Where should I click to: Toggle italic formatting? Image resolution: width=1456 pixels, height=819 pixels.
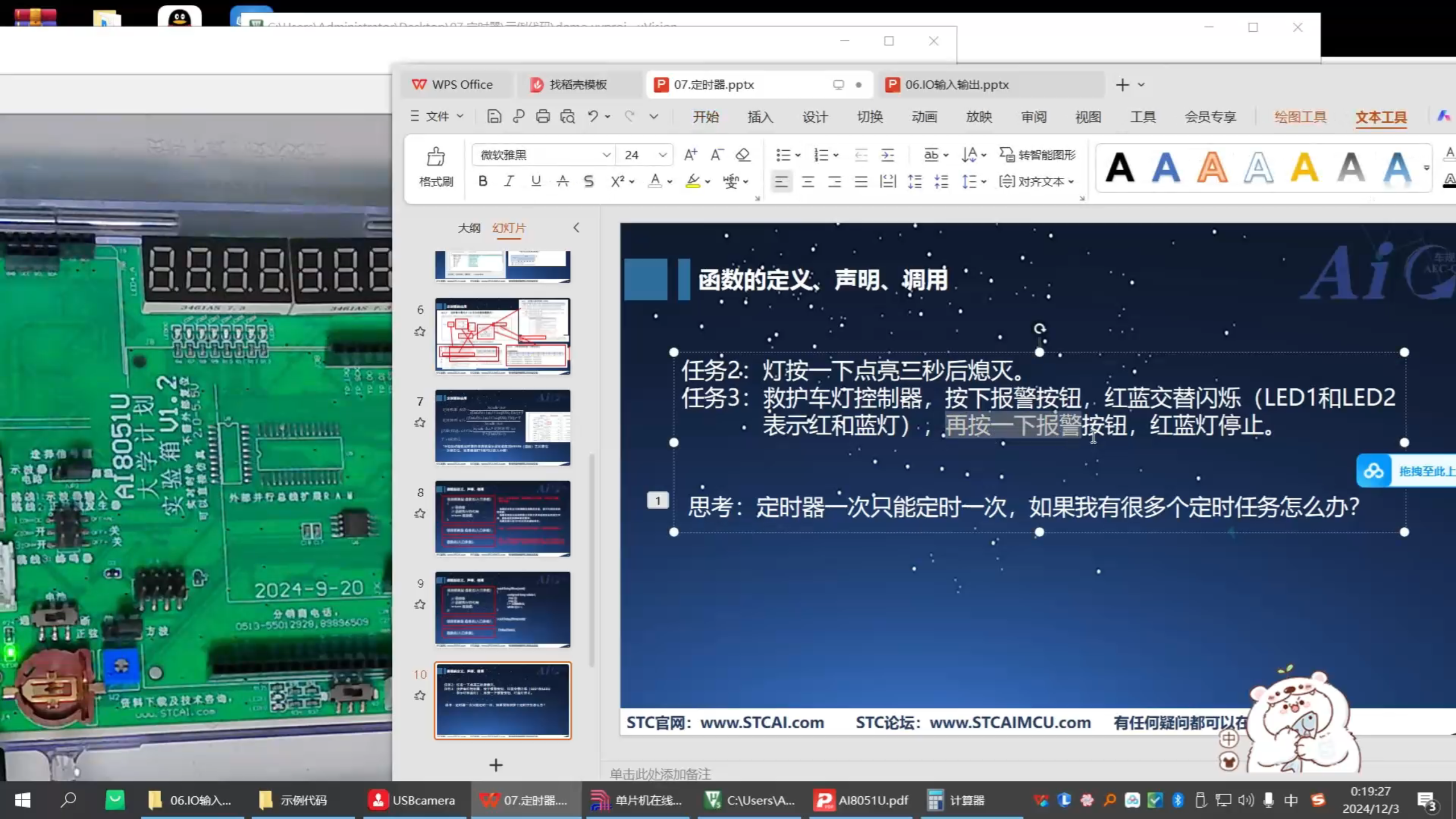508,181
